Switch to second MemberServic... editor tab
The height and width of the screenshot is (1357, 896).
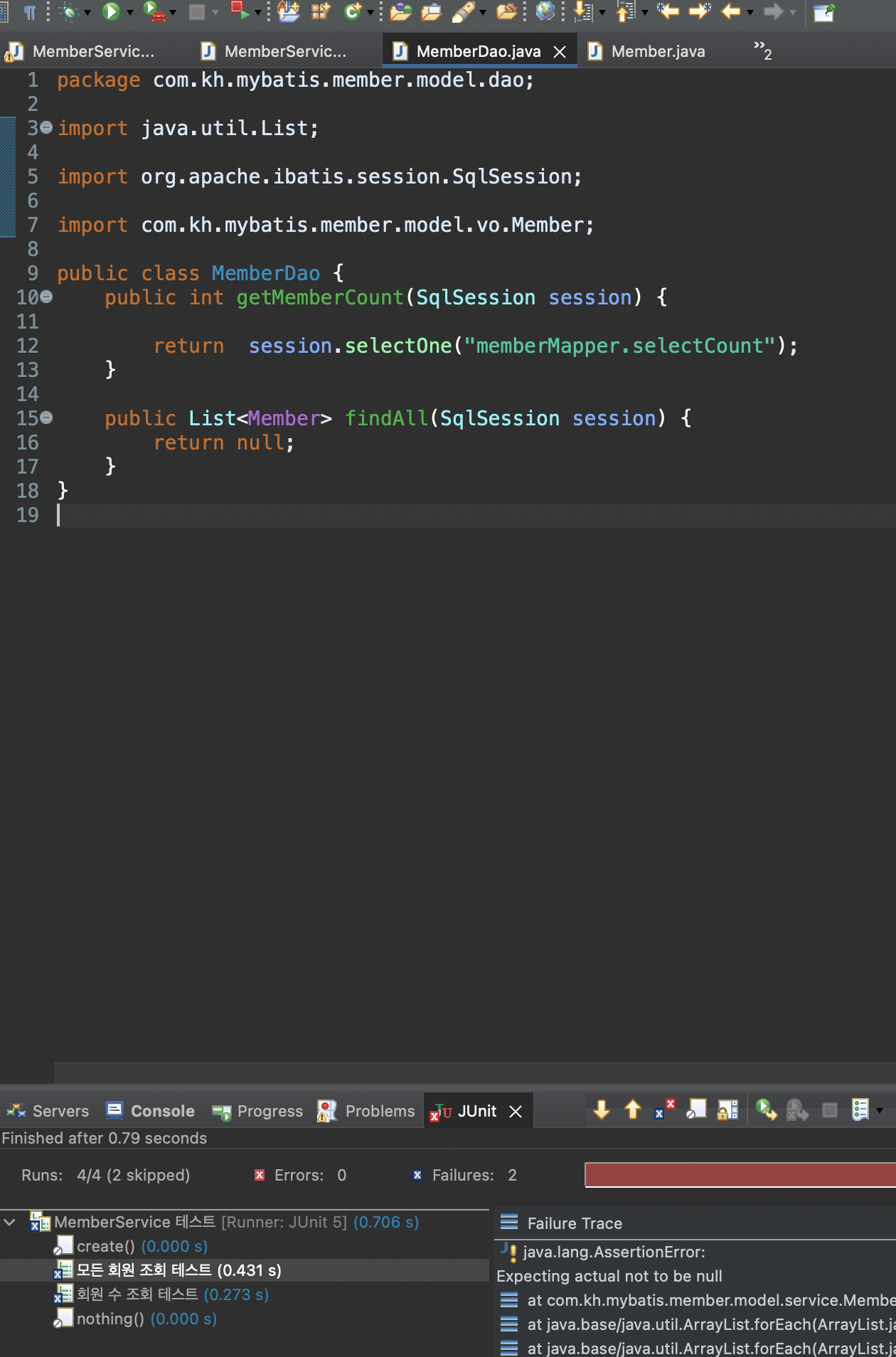[274, 51]
